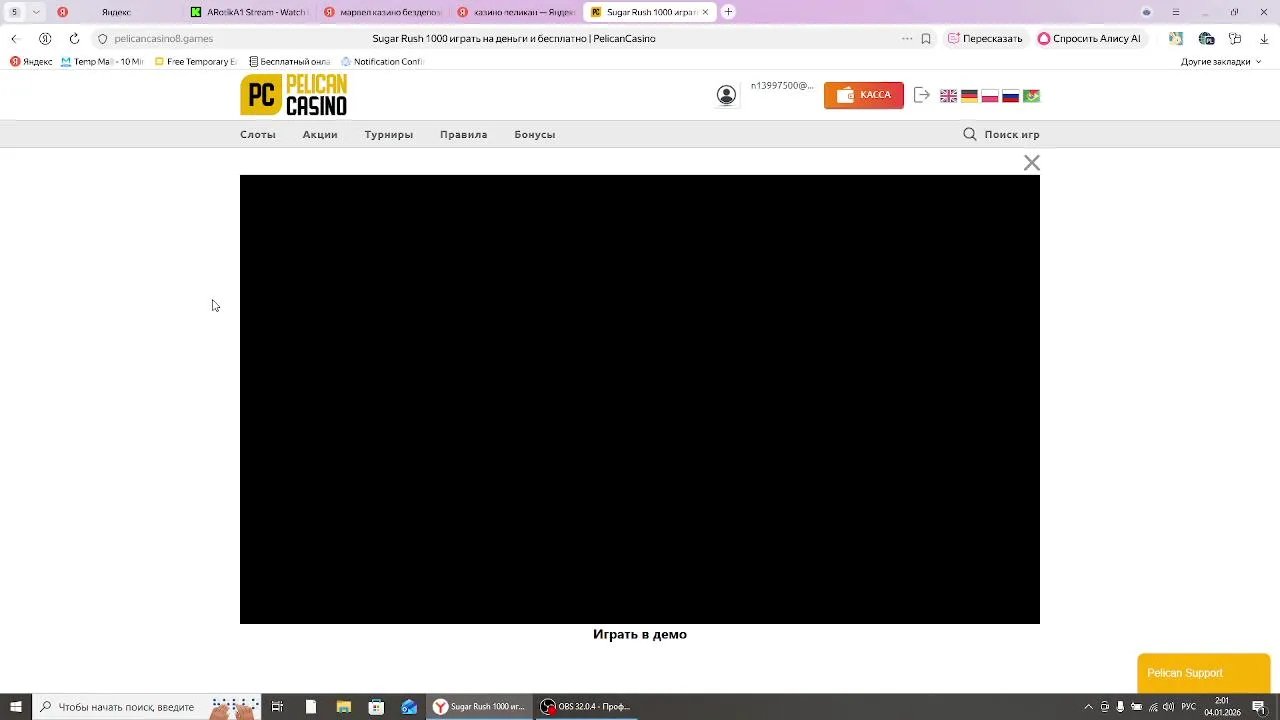Open the Яндекс bookmark
Viewport: 1280px width, 720px height.
[31, 61]
